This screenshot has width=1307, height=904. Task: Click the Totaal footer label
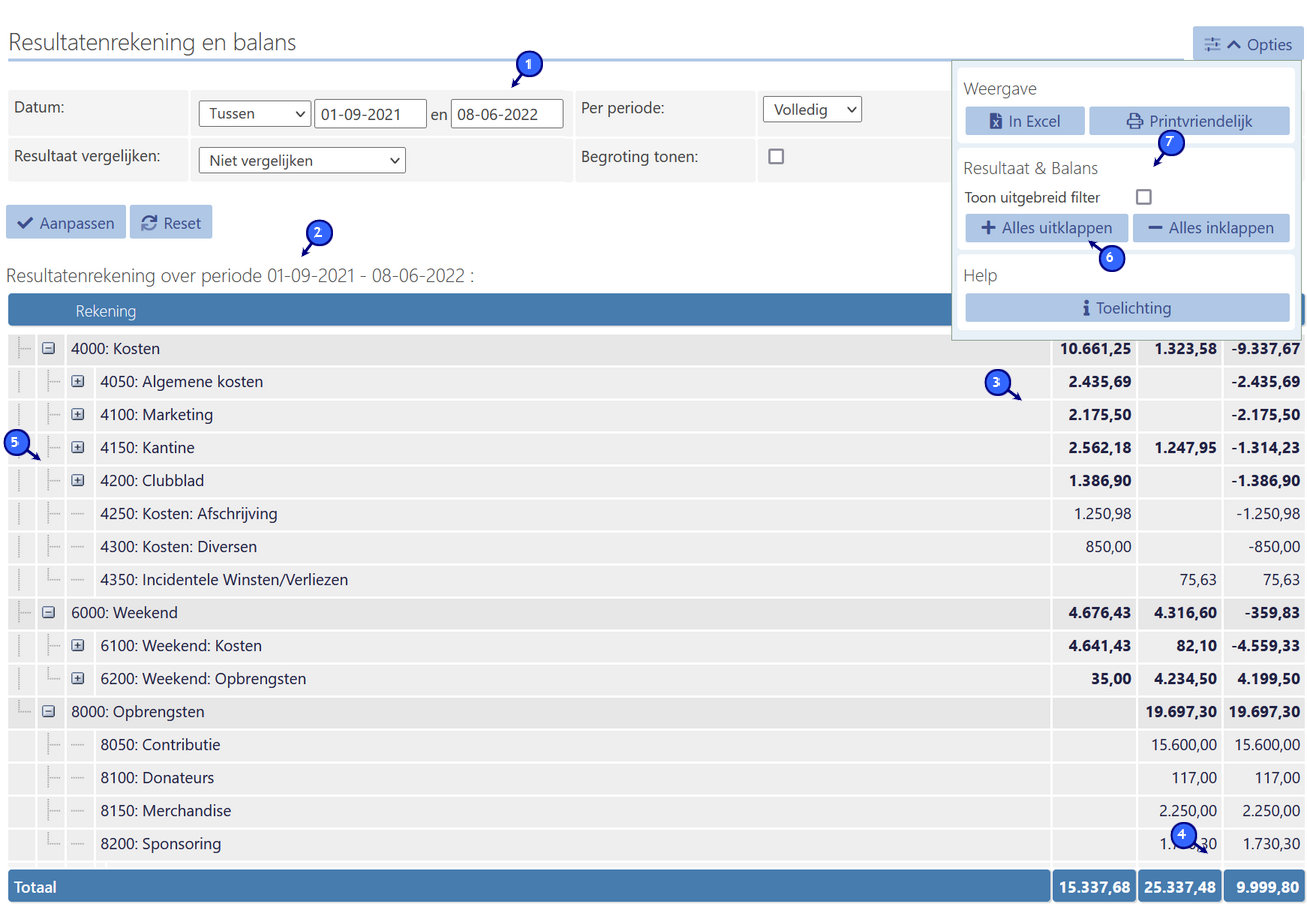pos(35,887)
